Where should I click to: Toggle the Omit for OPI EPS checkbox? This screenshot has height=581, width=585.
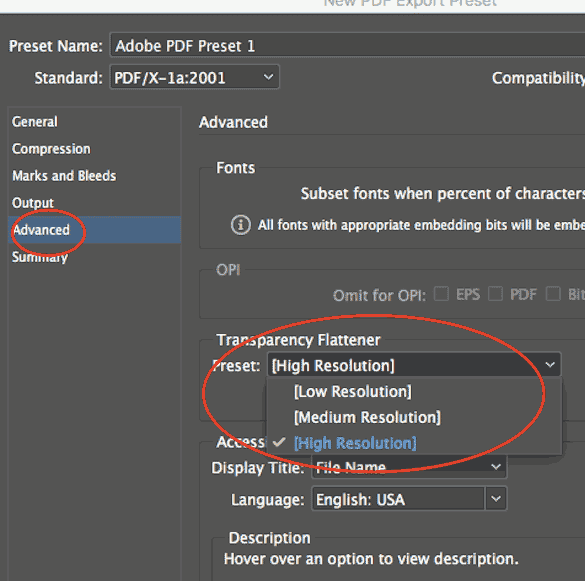pos(441,294)
